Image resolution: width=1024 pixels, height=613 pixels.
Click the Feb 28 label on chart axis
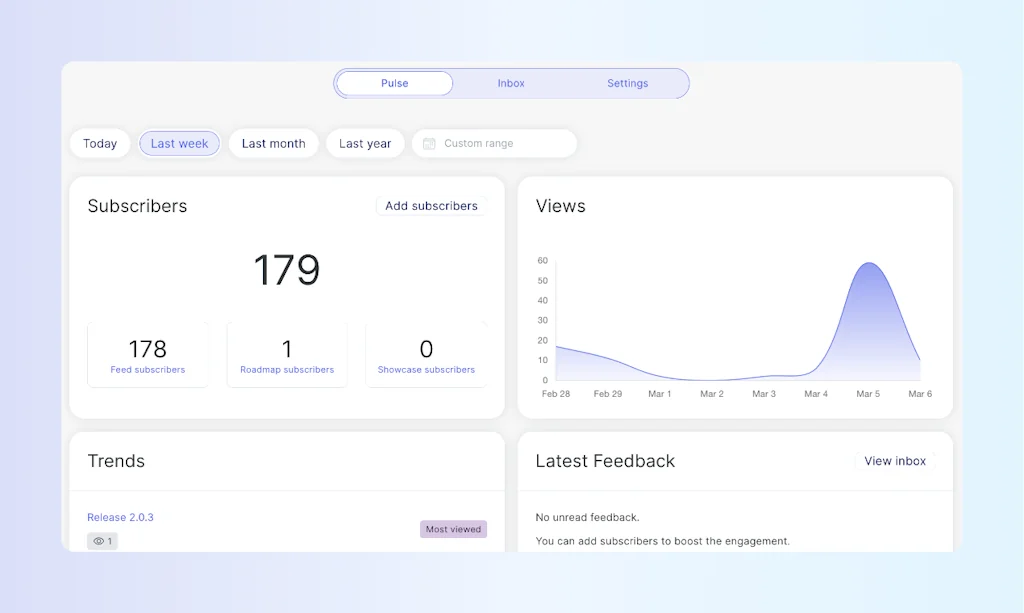click(x=556, y=394)
